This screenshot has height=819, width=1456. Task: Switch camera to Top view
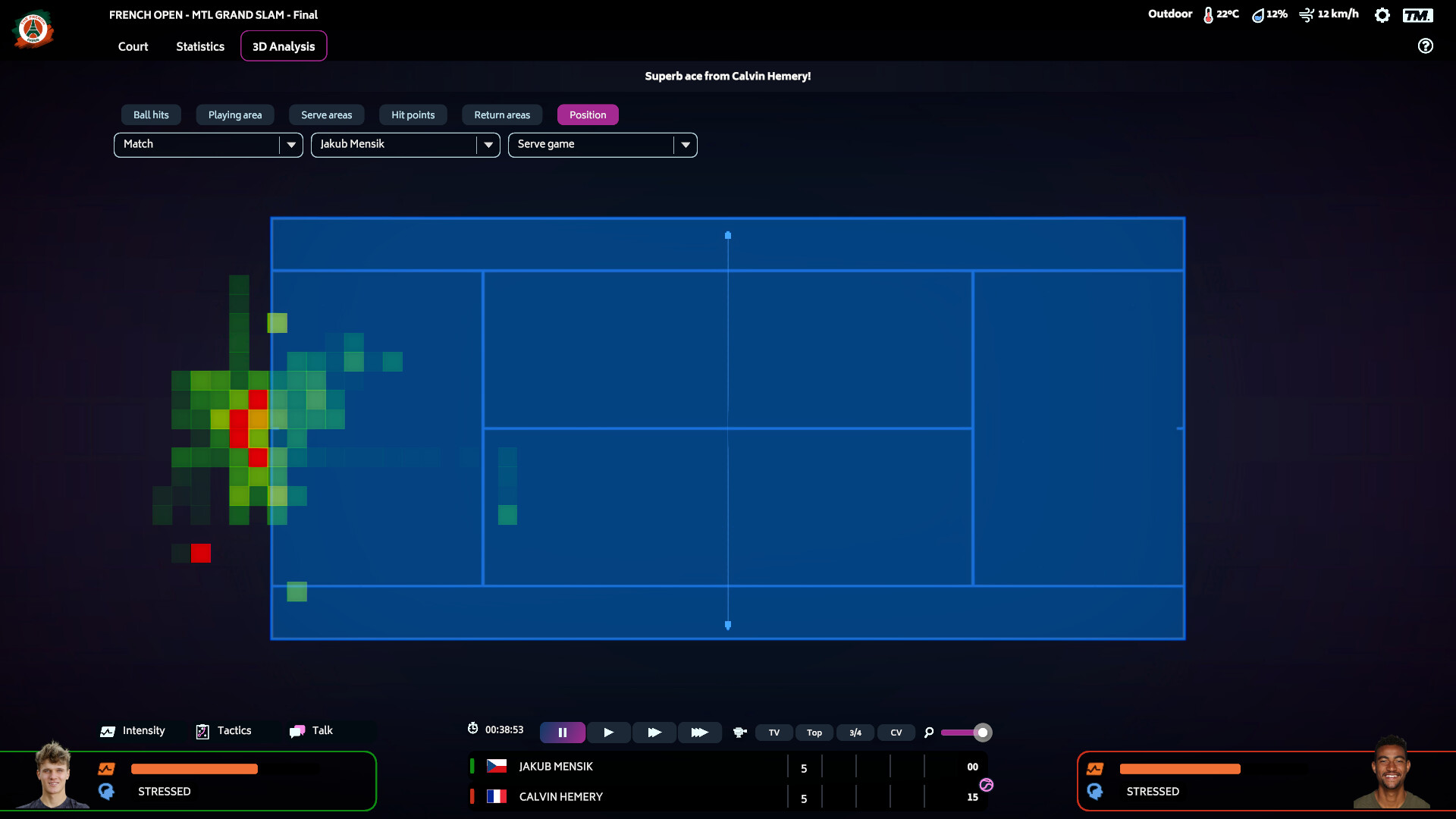(x=814, y=733)
